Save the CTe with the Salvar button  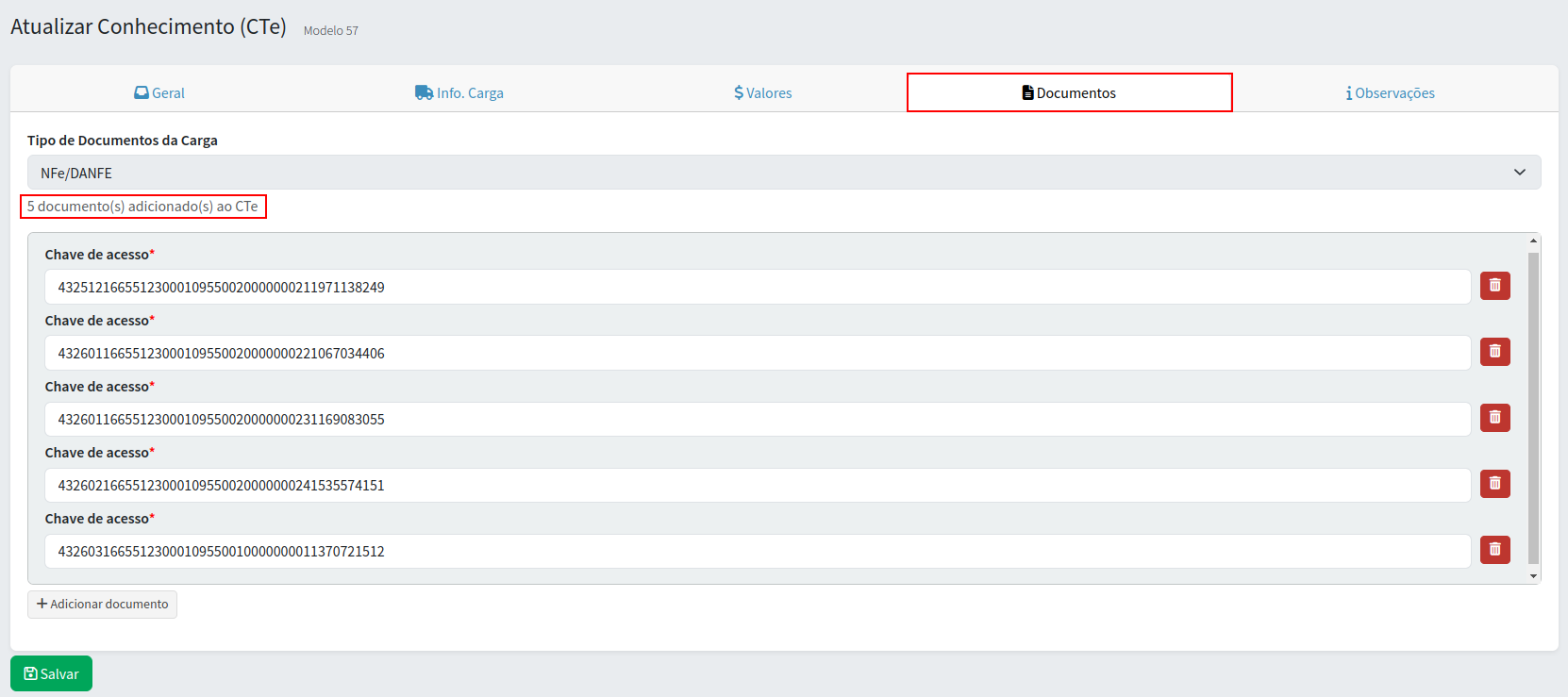51,673
